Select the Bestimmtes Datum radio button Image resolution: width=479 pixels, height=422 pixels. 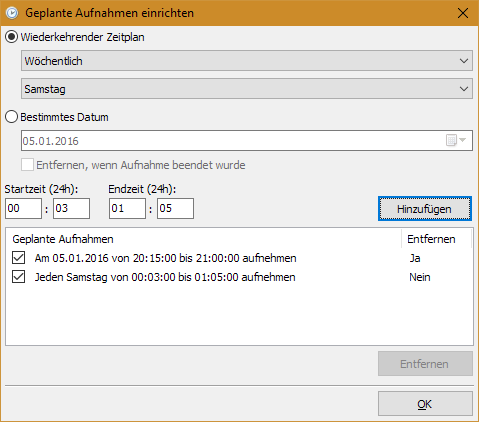tap(11, 117)
